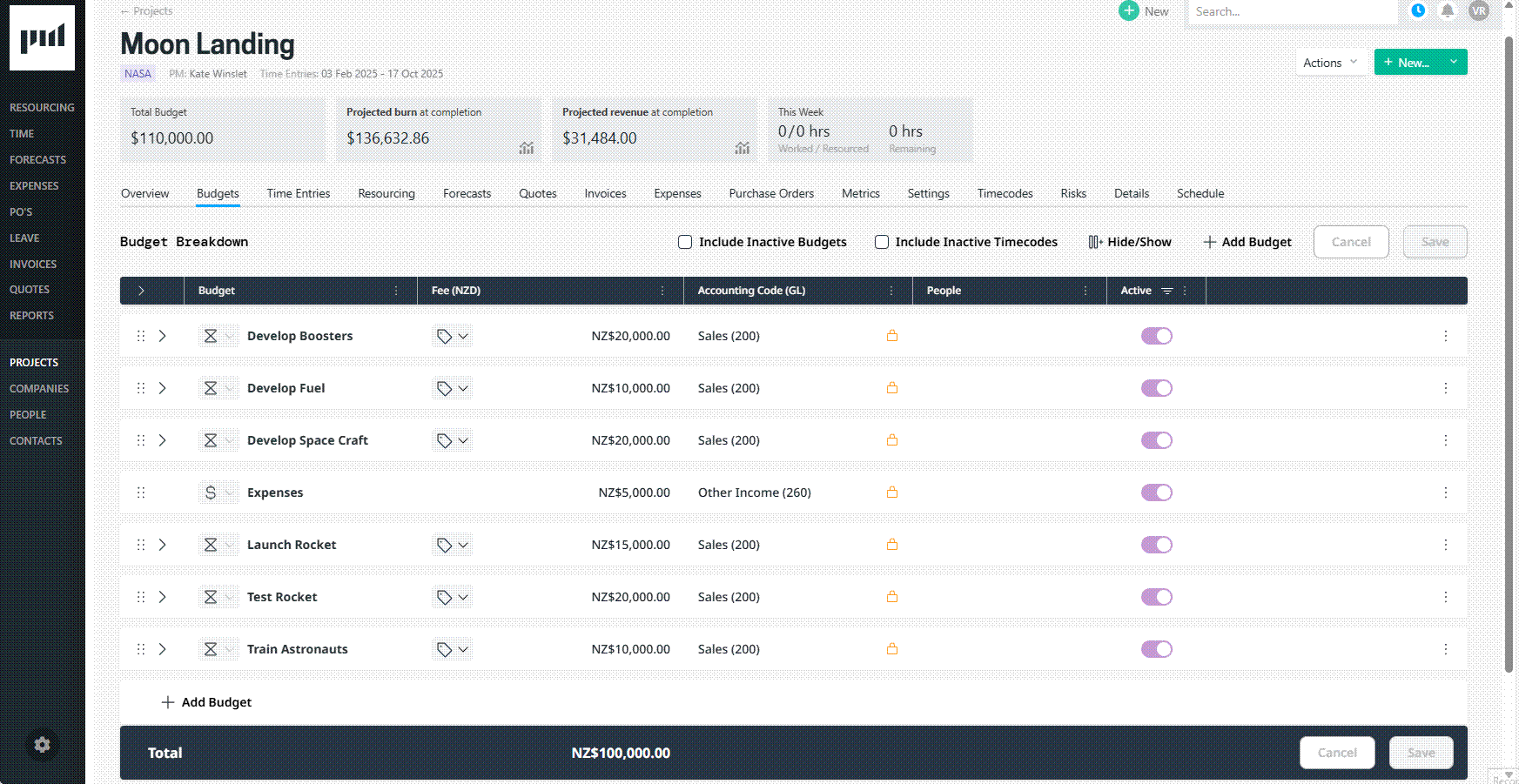
Task: Click the Active column filter icon
Action: [1167, 291]
